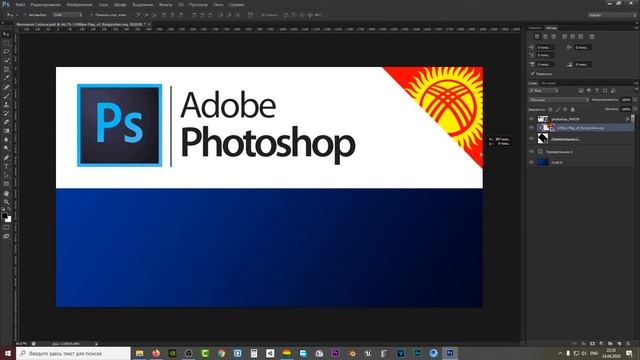Image resolution: width=640 pixels, height=360 pixels.
Task: Select the Eyedropper tool
Action: [6, 78]
